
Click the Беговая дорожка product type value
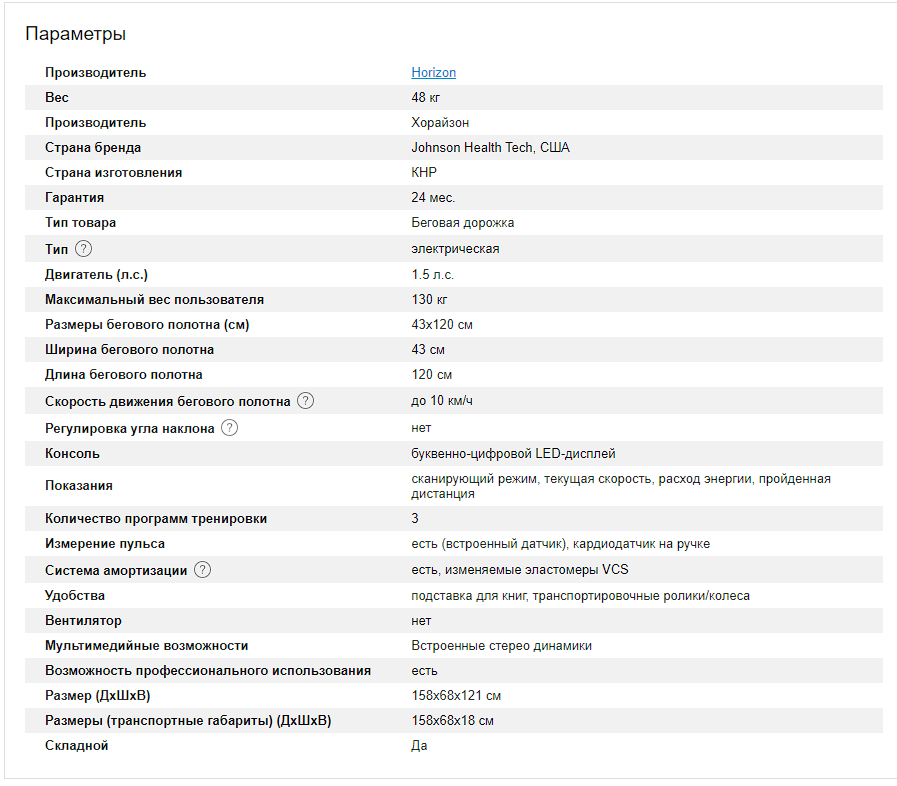(462, 222)
